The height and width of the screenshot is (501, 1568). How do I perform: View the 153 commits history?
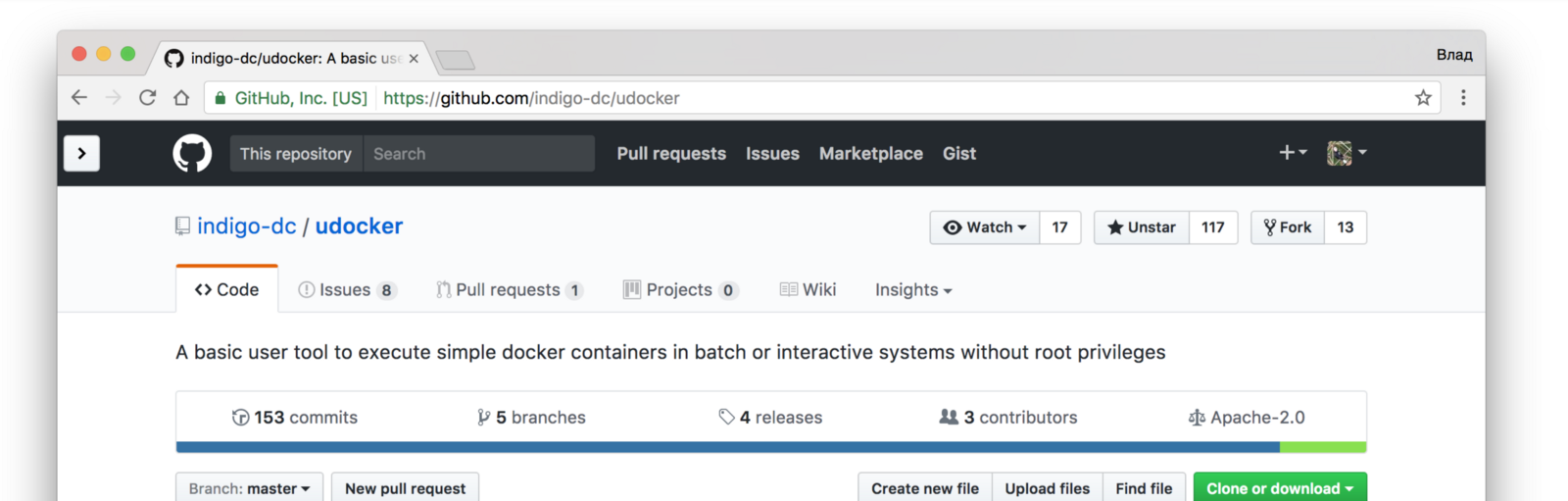295,418
